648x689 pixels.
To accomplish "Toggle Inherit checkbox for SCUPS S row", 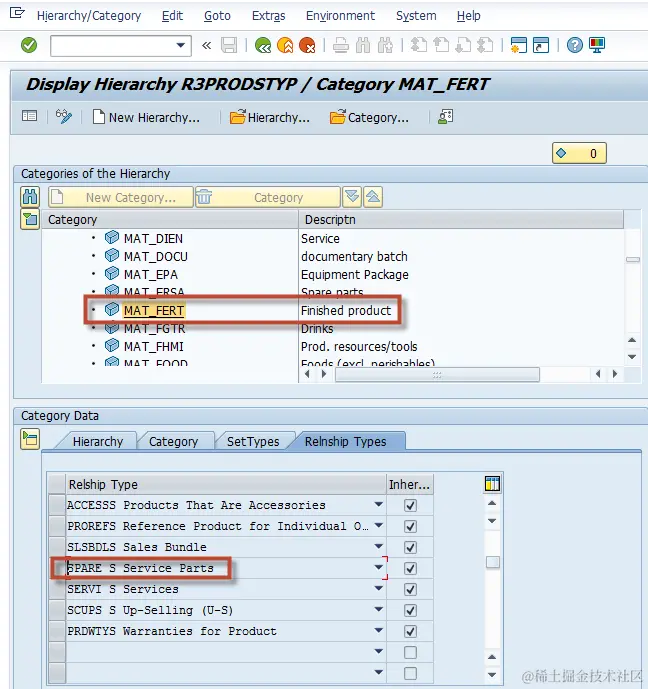I will [410, 610].
